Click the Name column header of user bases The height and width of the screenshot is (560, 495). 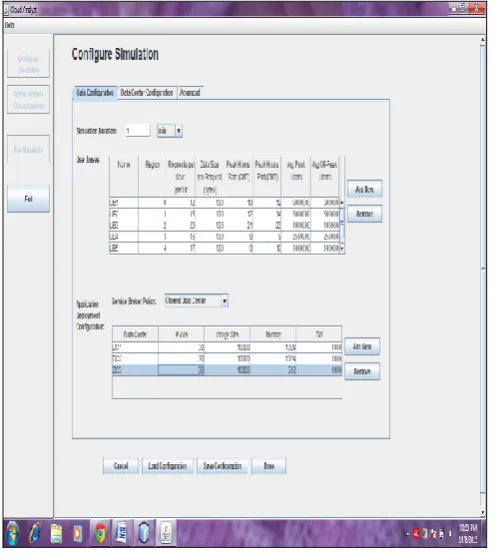pyautogui.click(x=124, y=177)
